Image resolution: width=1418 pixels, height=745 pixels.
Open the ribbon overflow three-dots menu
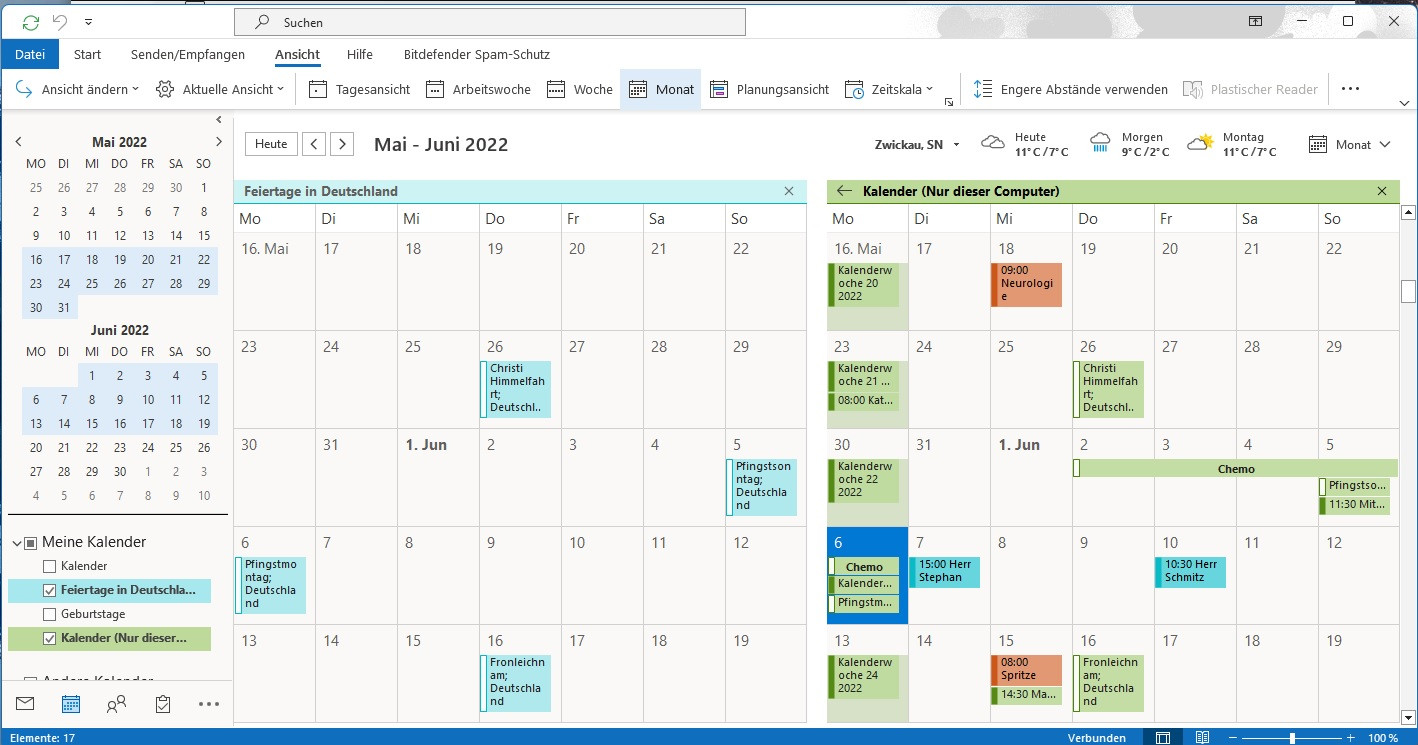pyautogui.click(x=1350, y=89)
